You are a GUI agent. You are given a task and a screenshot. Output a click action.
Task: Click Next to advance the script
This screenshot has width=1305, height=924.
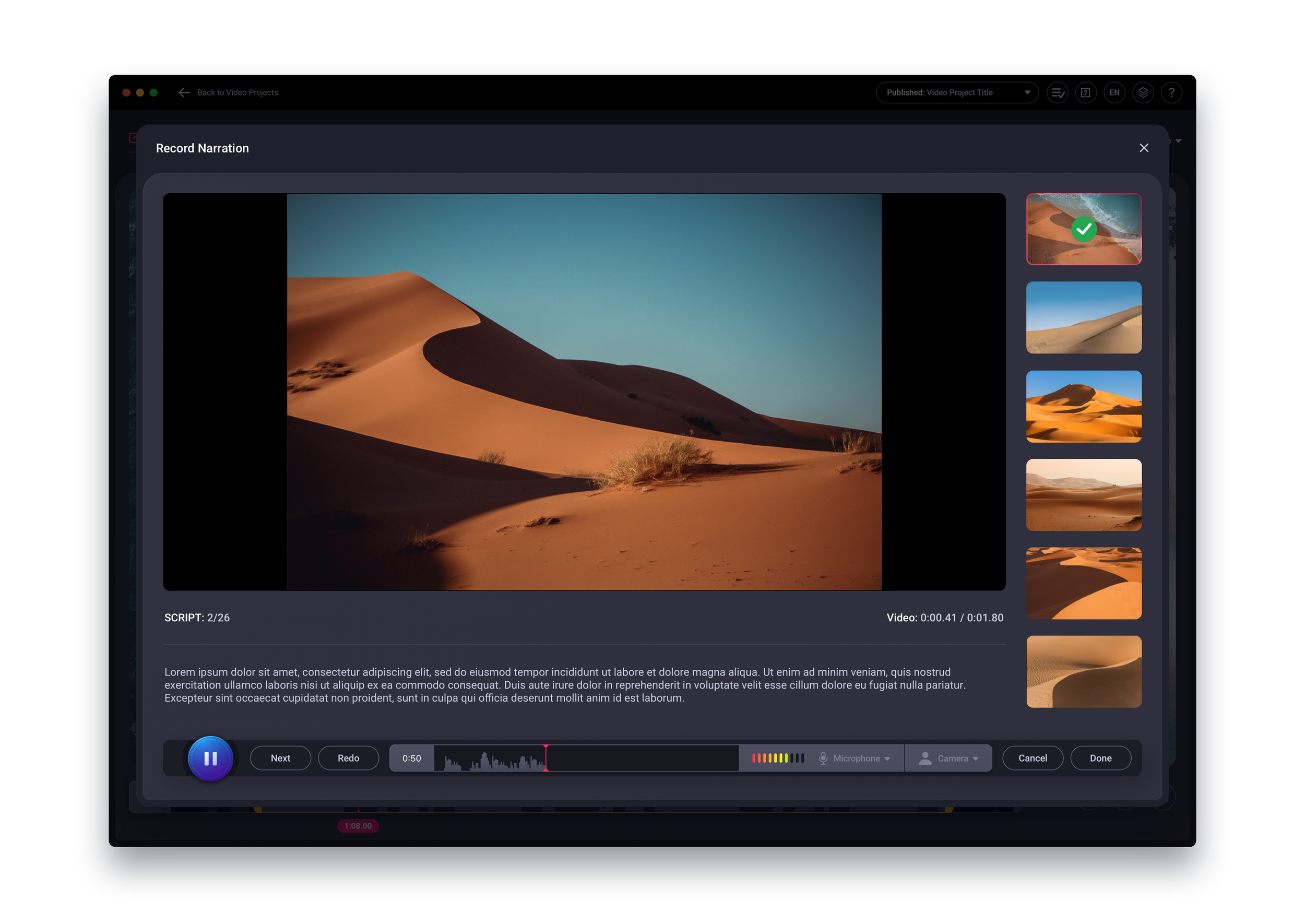click(x=280, y=757)
